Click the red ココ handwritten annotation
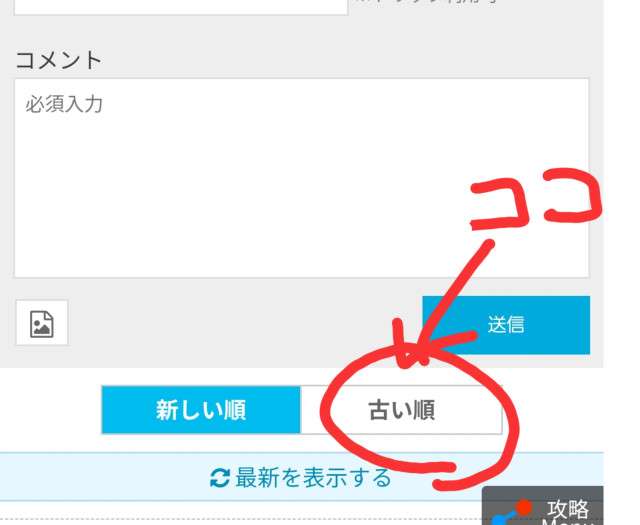Screen dimensions: 640x525 [x=536, y=200]
